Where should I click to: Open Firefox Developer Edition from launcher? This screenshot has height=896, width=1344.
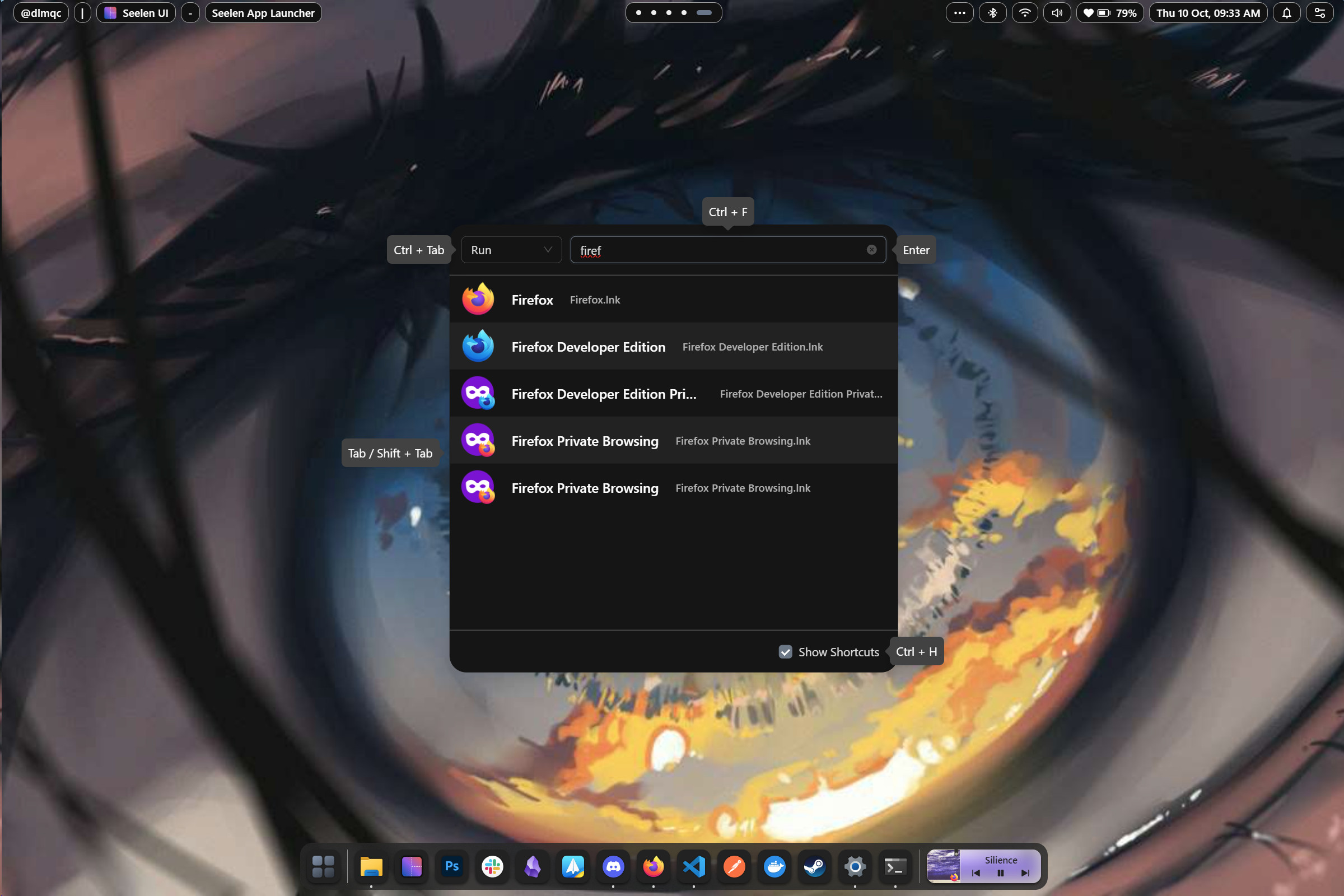(x=673, y=346)
